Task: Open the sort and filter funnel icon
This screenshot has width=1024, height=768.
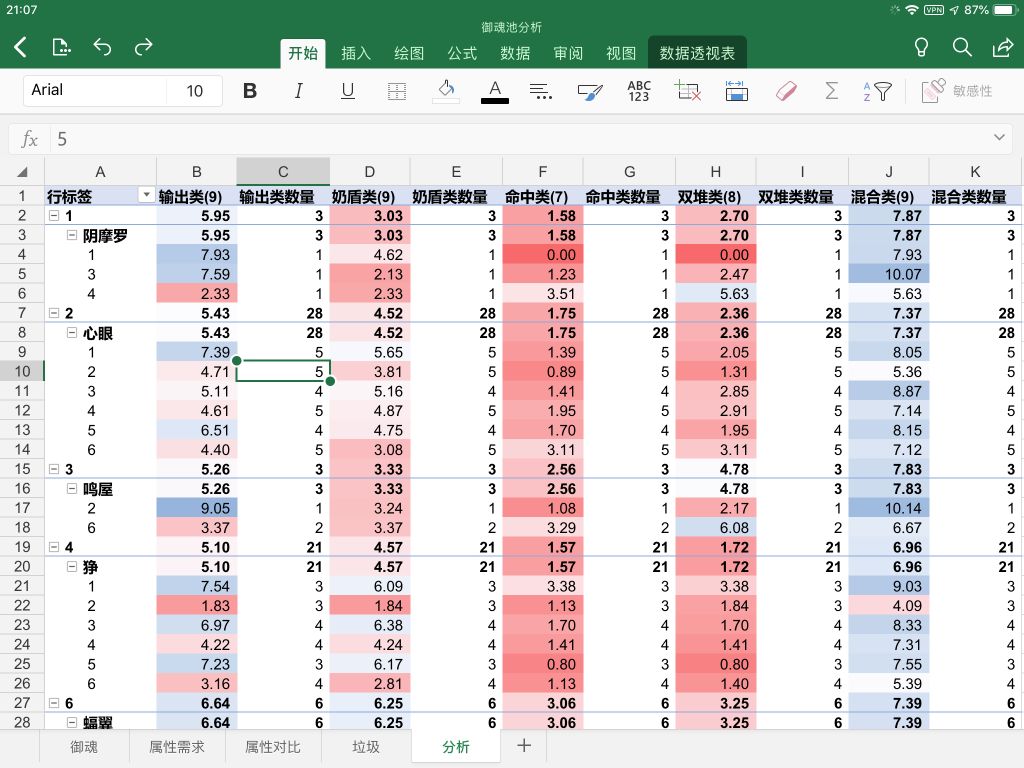Action: (x=878, y=91)
